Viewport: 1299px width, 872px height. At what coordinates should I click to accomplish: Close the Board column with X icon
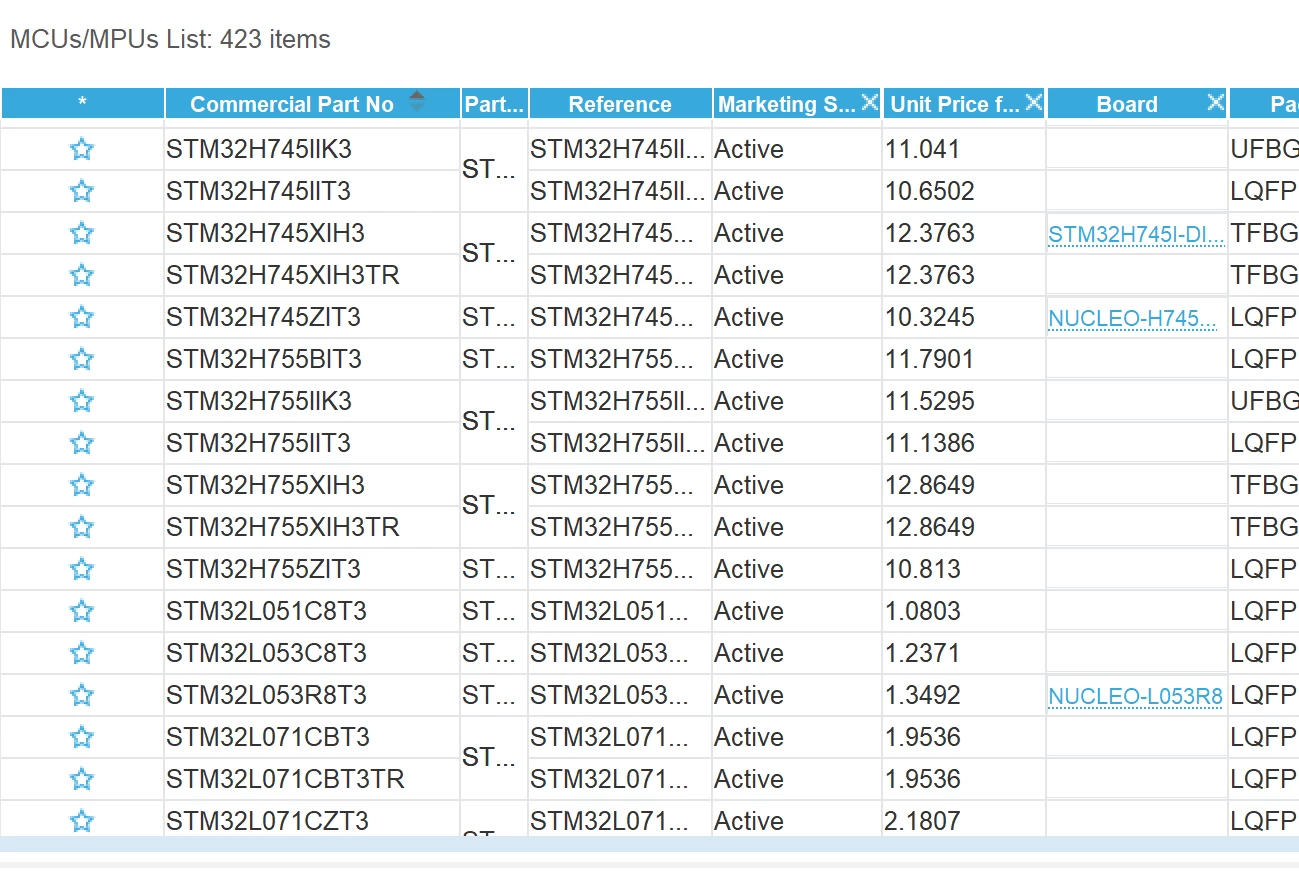1215,102
